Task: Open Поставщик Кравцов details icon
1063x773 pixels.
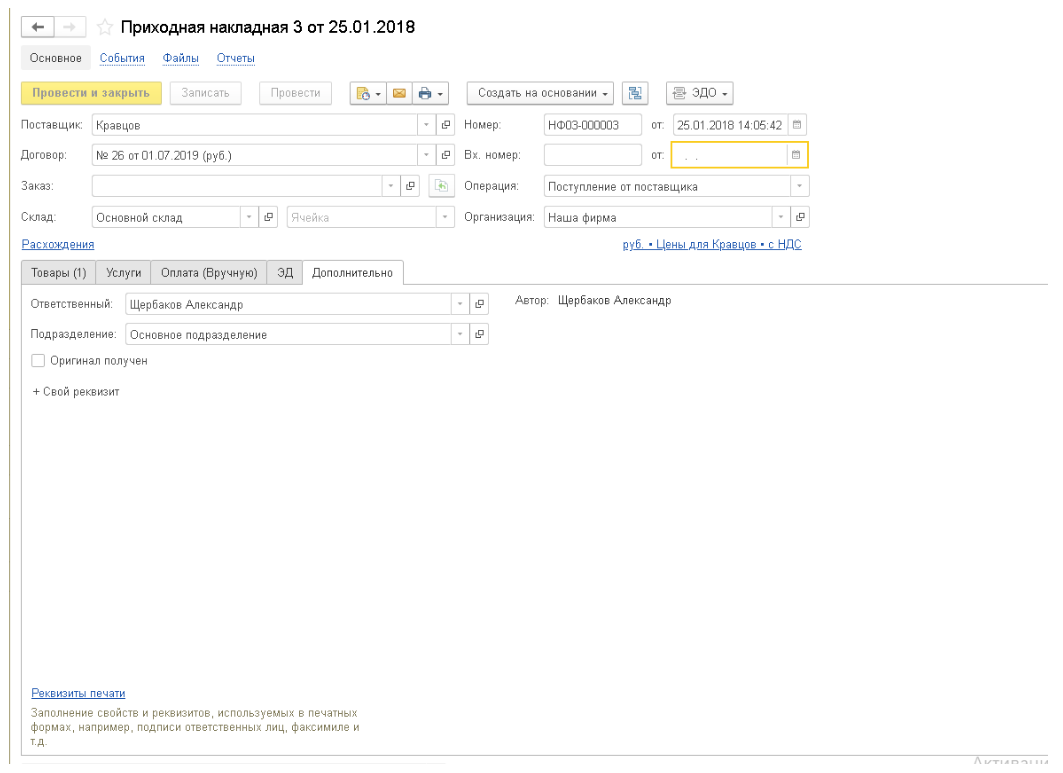Action: [x=446, y=125]
